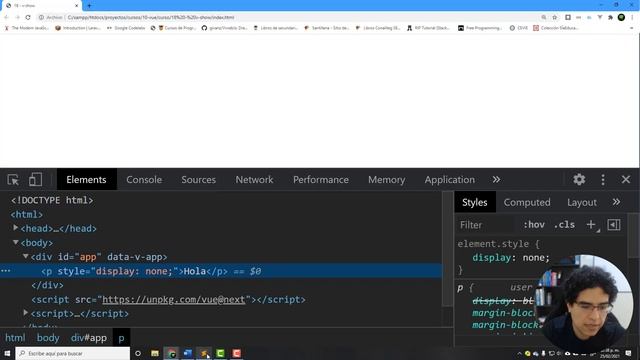Select the DOCTYPE html line
The width and height of the screenshot is (640, 360).
(52, 200)
